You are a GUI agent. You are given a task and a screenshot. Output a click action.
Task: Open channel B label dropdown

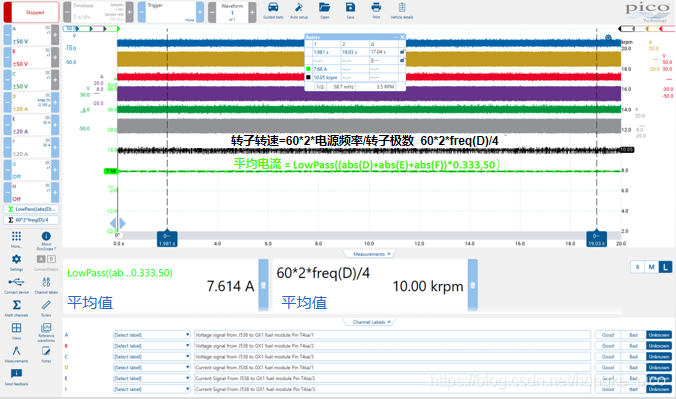pos(151,346)
